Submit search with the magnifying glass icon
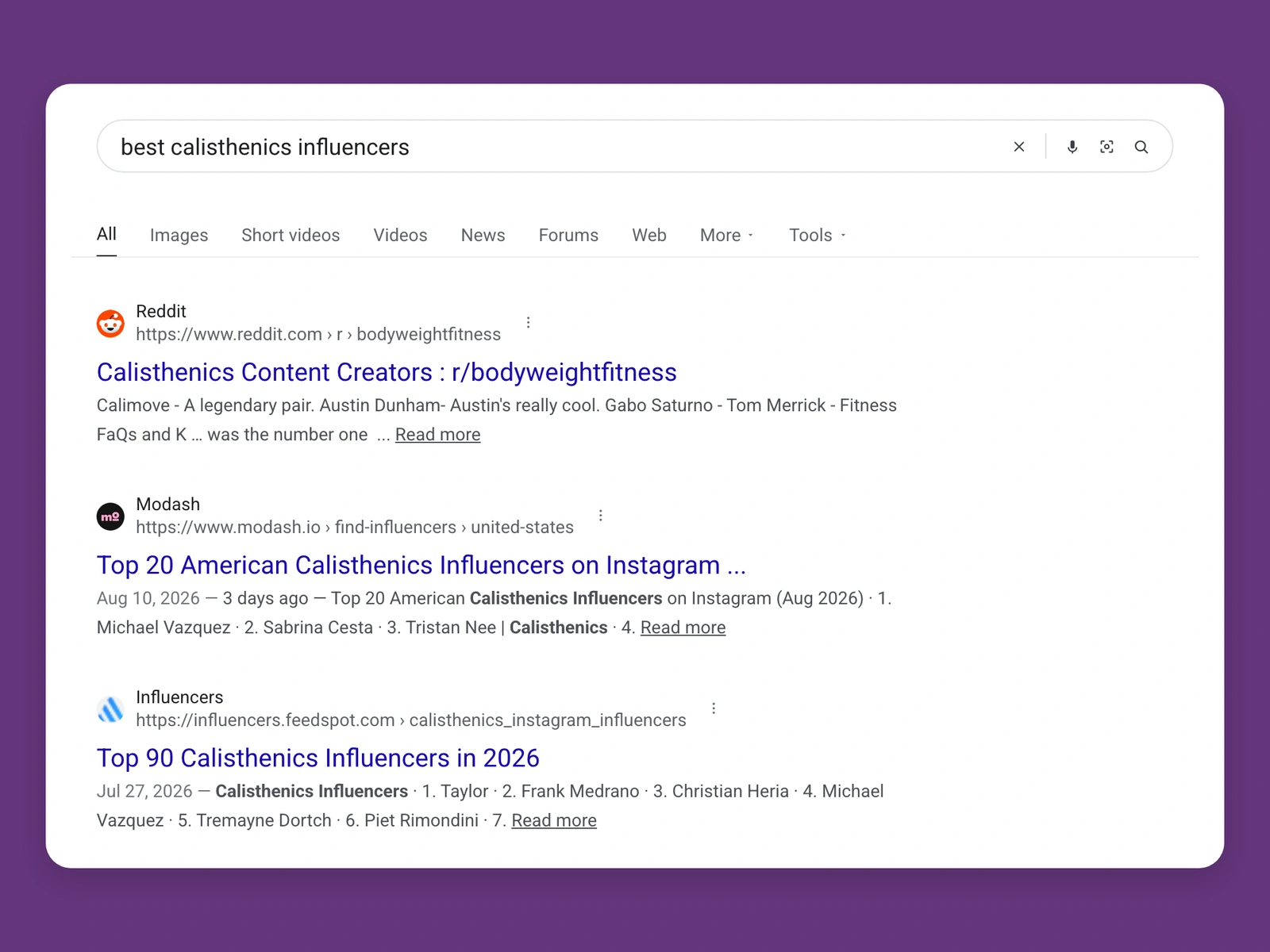The width and height of the screenshot is (1270, 952). point(1141,147)
